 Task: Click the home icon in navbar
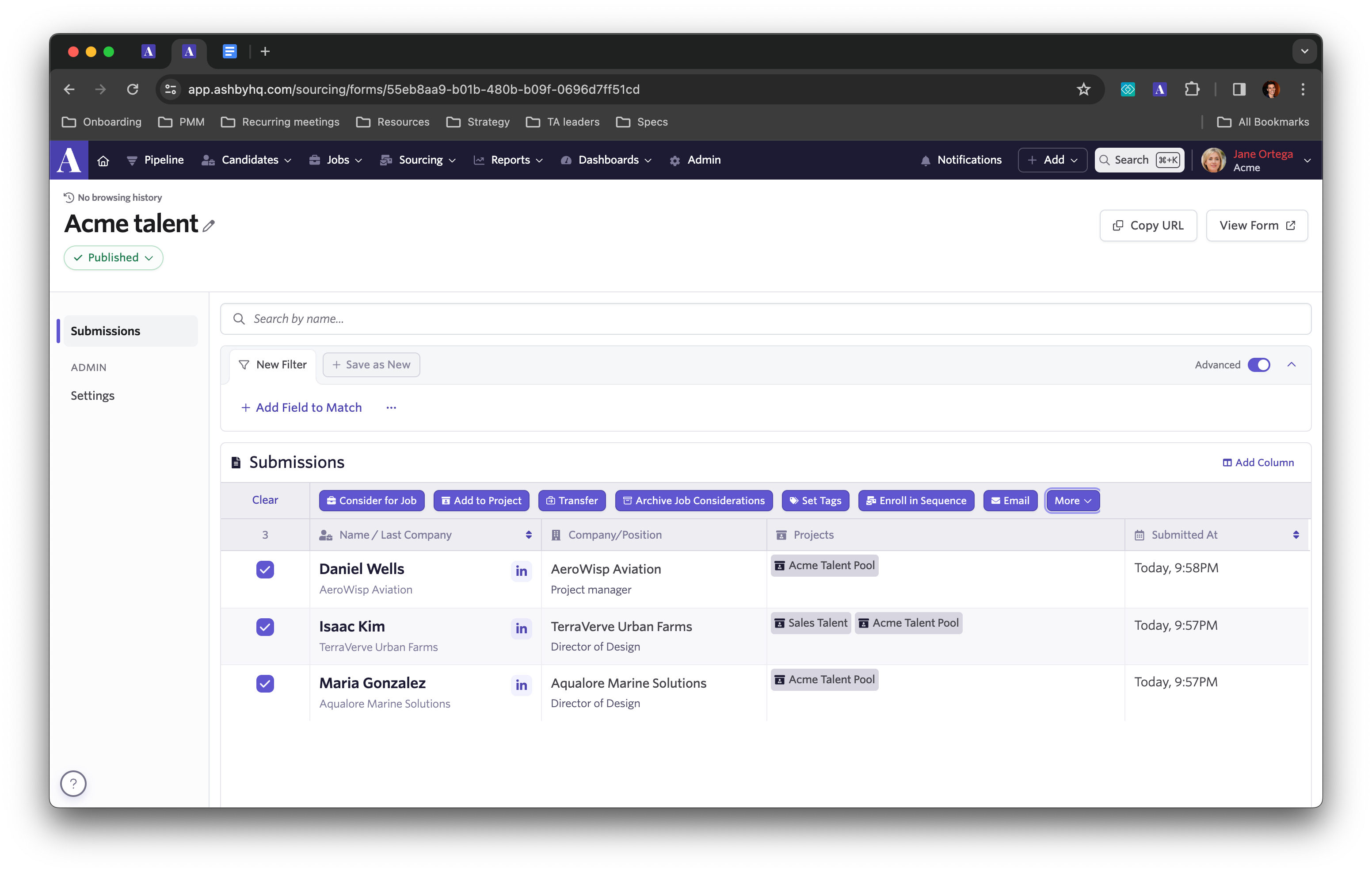(103, 160)
